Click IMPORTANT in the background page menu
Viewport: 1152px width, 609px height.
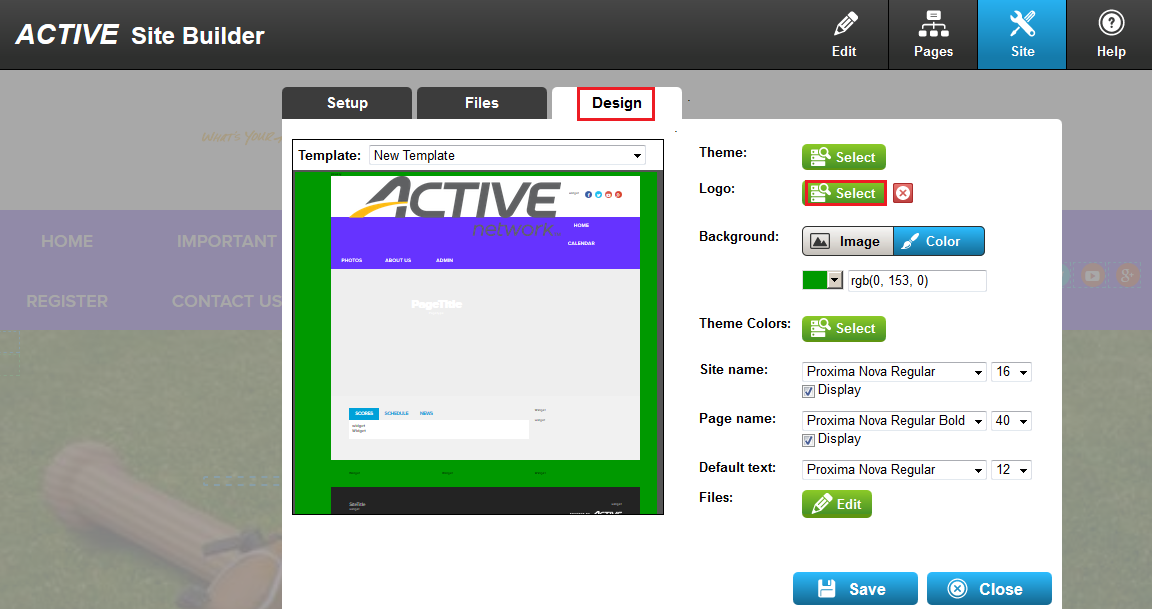tap(227, 241)
